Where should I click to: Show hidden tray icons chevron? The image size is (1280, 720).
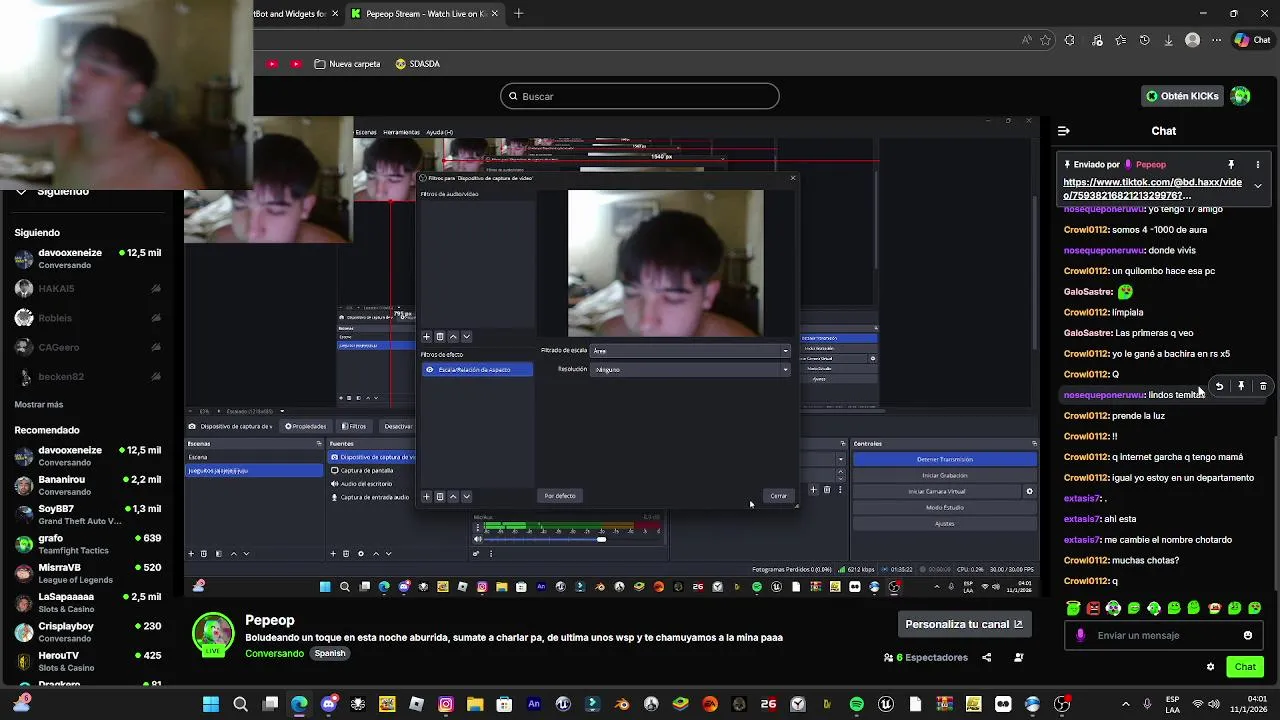pos(1125,704)
